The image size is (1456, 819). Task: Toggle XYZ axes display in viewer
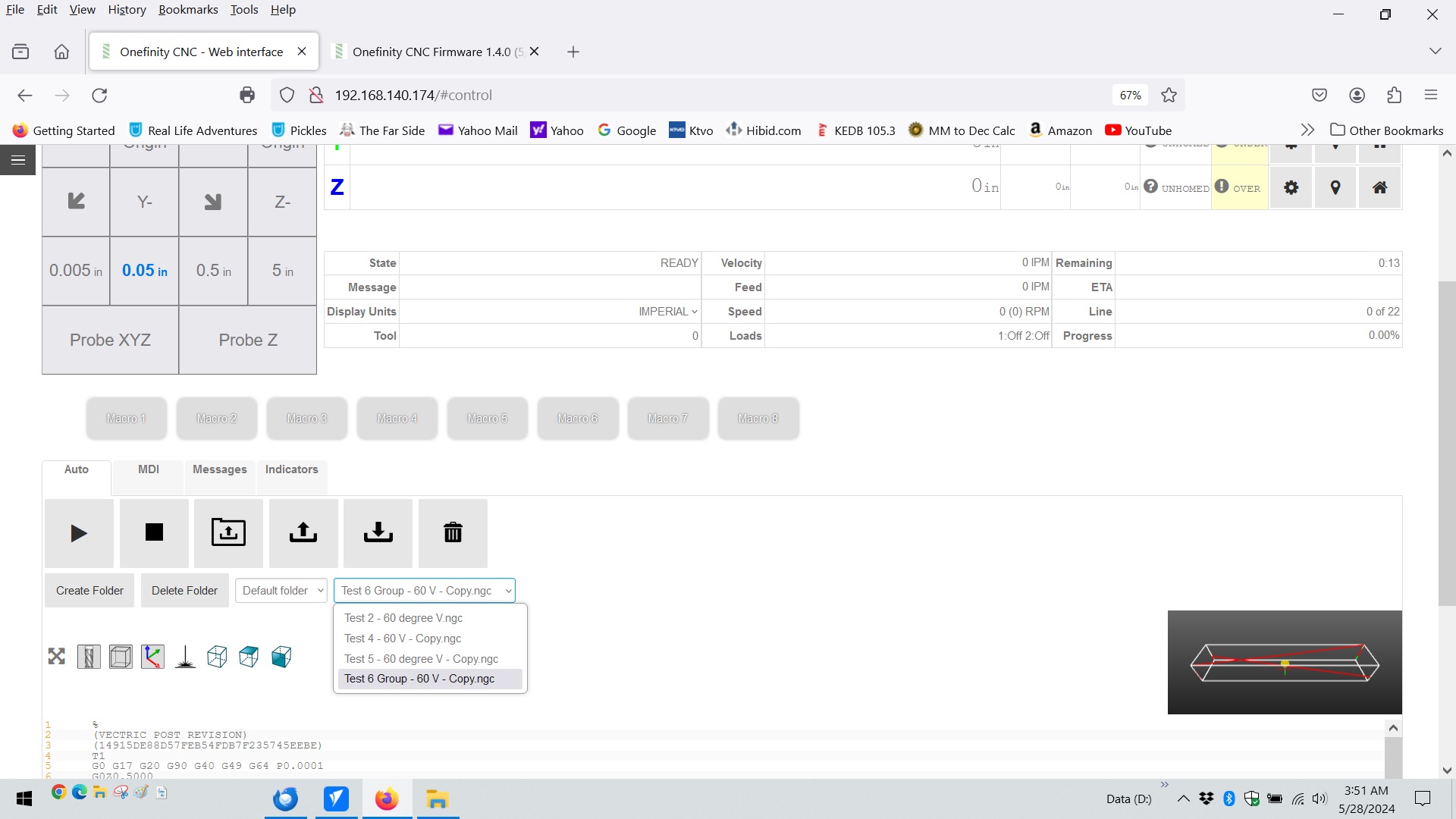[x=152, y=657]
